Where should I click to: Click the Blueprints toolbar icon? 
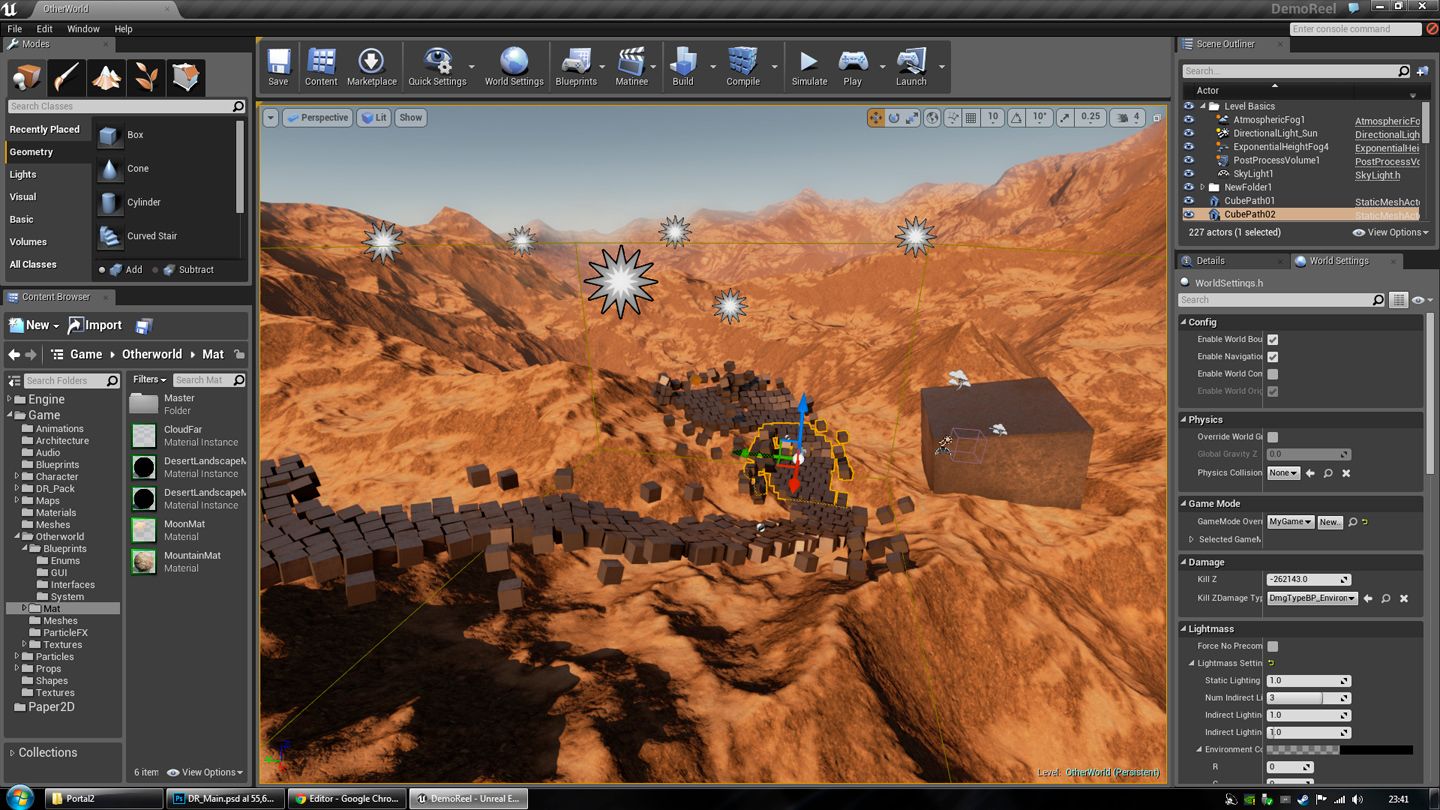pyautogui.click(x=576, y=66)
